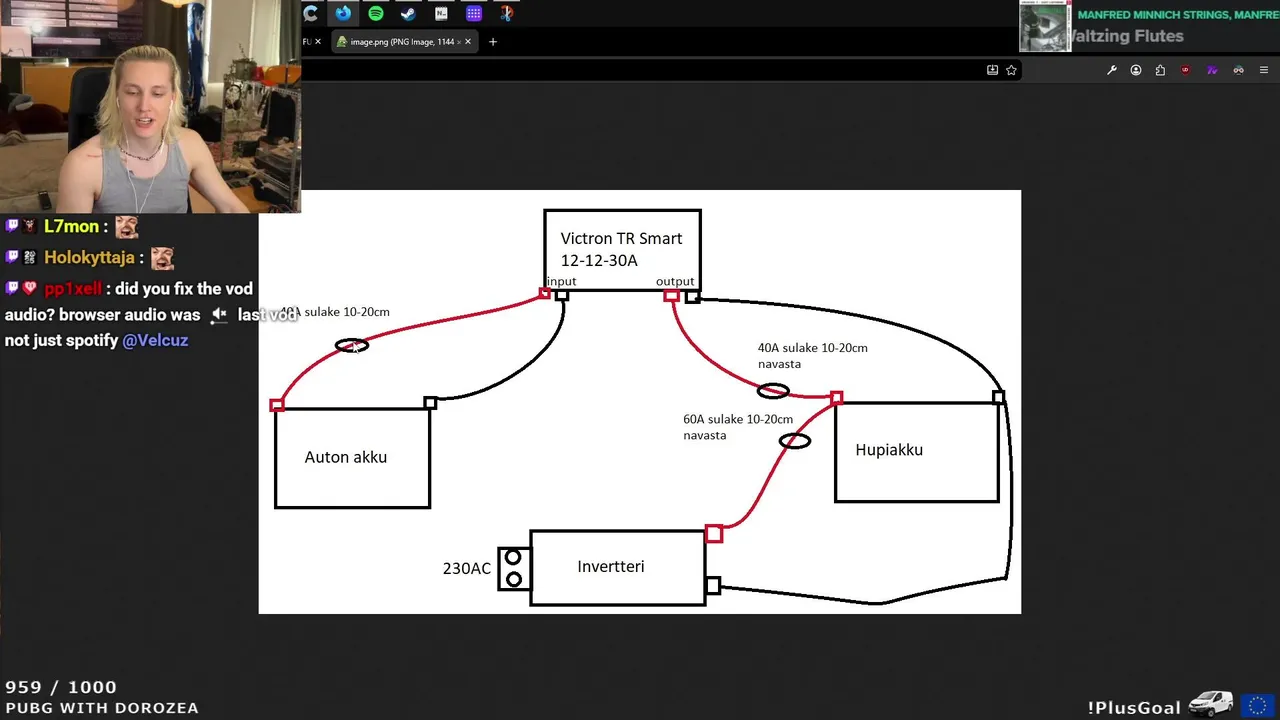Close the FU tab
The width and height of the screenshot is (1280, 720).
pyautogui.click(x=318, y=42)
